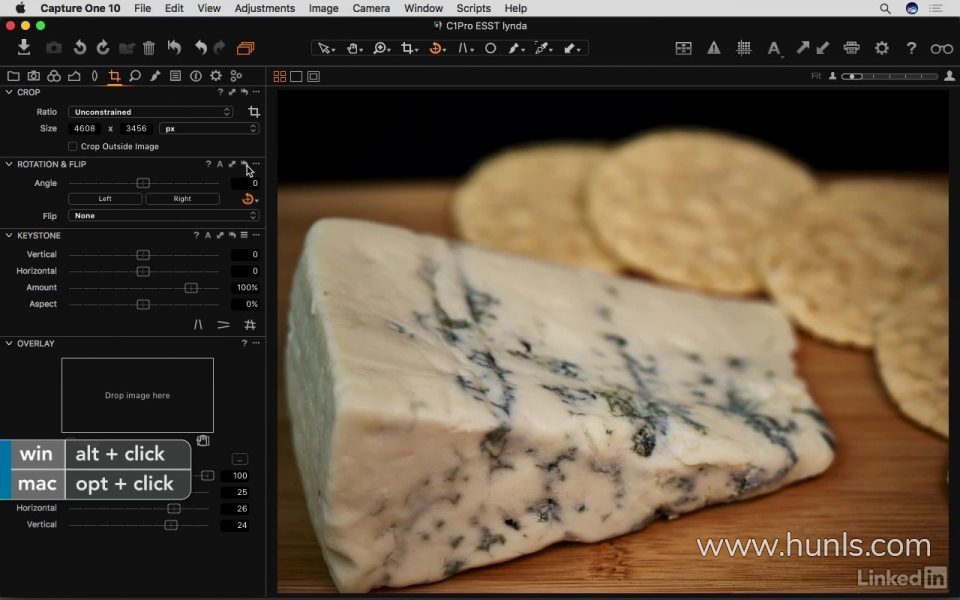Toggle the grid overlay icon
The height and width of the screenshot is (600, 960).
[x=744, y=48]
